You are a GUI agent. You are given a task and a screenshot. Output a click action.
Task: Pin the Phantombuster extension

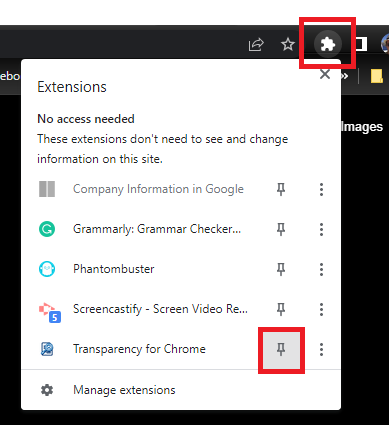281,269
